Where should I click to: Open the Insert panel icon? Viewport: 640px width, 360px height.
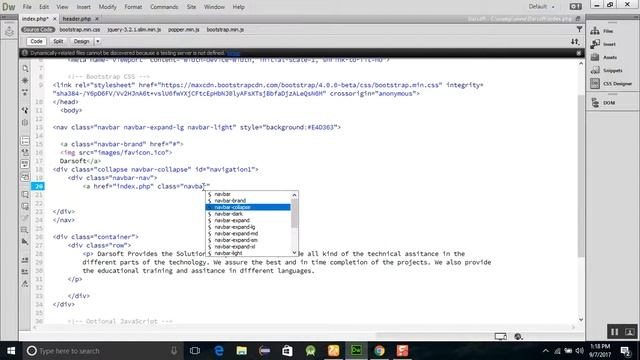pyautogui.click(x=595, y=44)
